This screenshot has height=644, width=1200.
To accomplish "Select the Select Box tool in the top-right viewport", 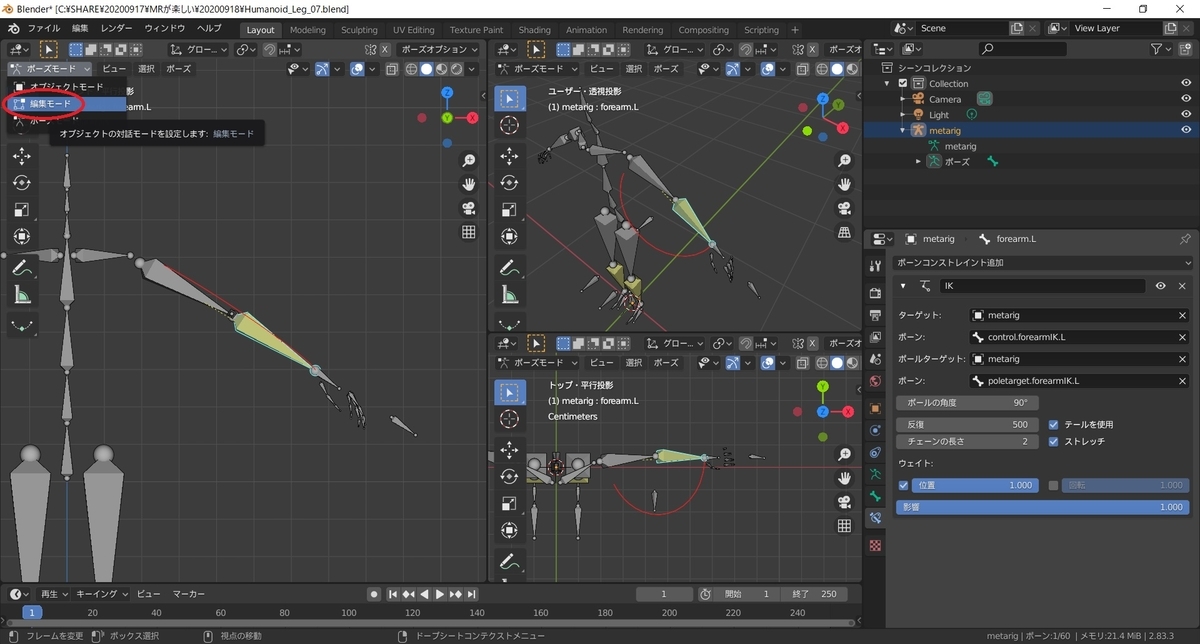I will click(x=510, y=98).
